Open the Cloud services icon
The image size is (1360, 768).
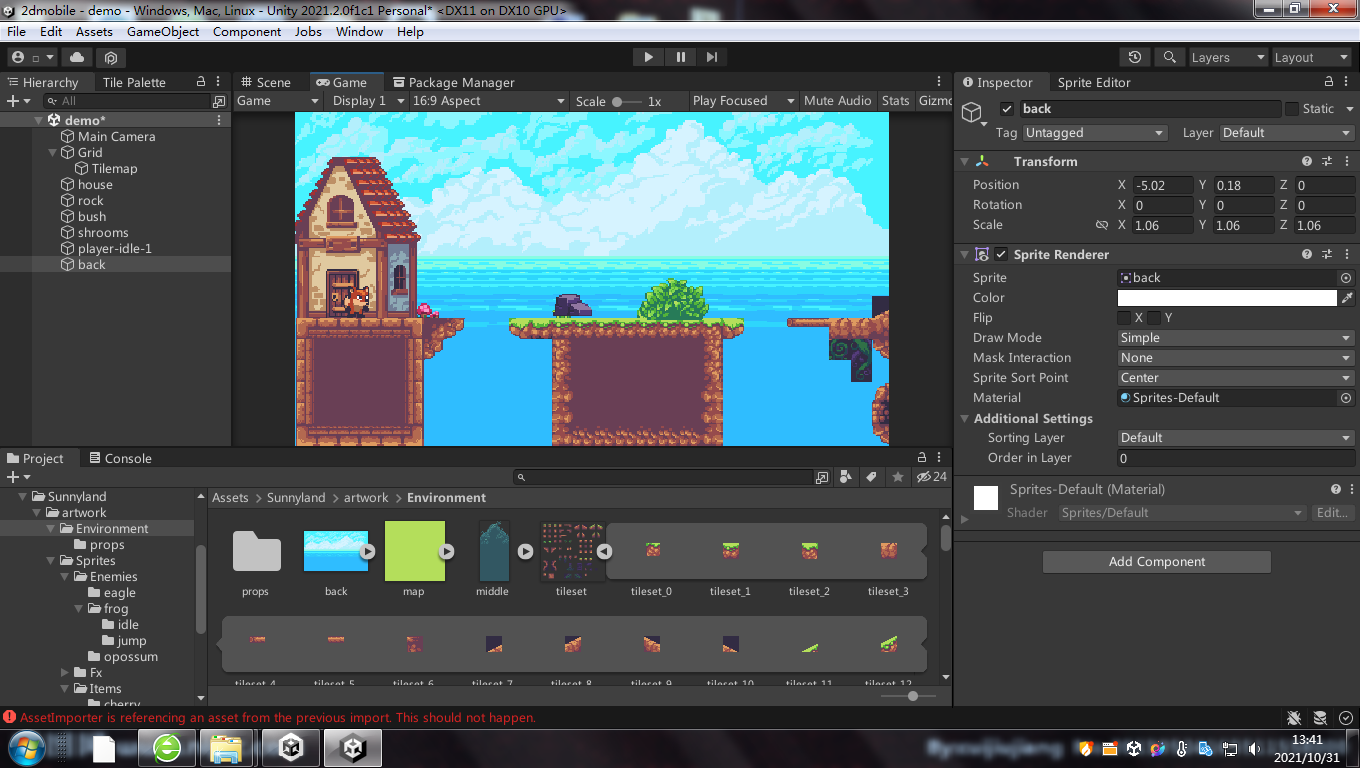click(77, 57)
